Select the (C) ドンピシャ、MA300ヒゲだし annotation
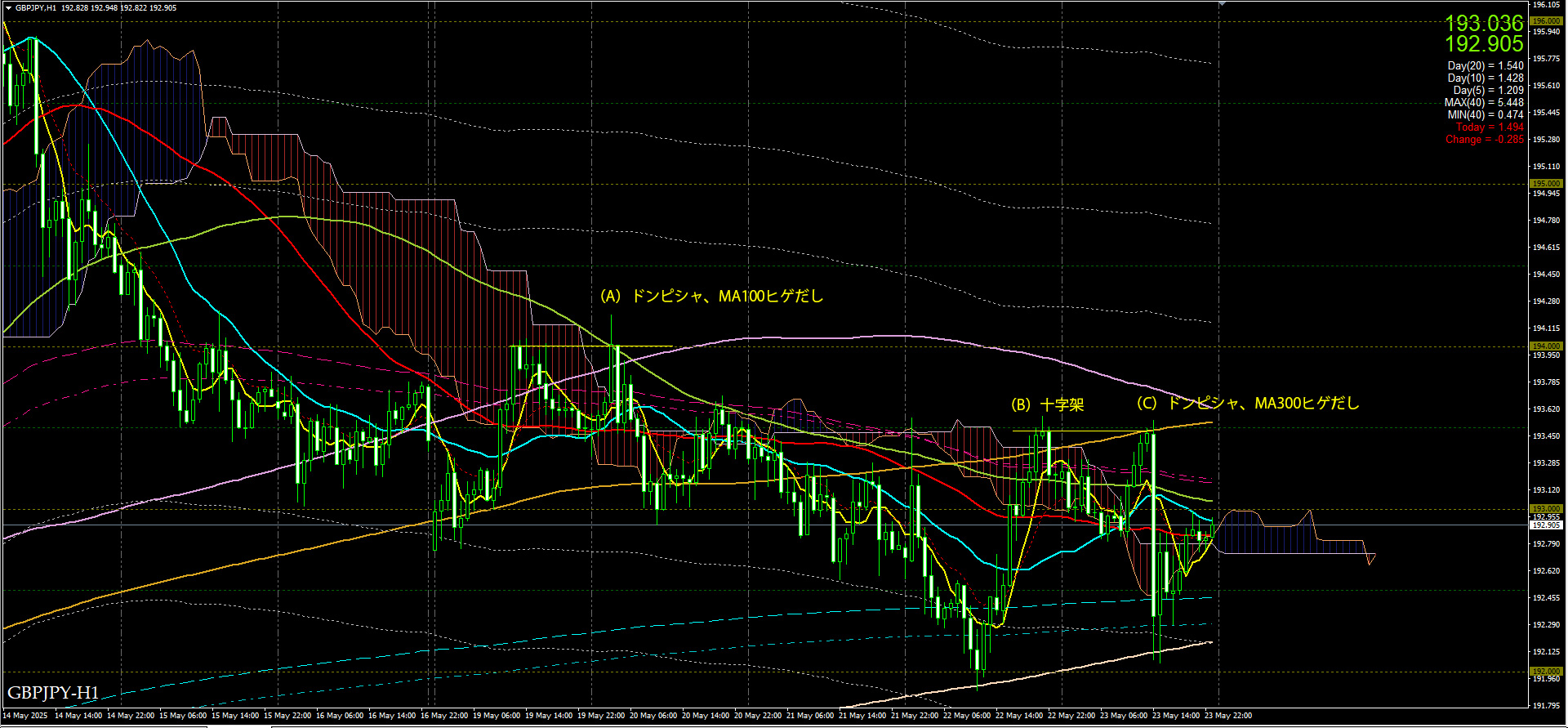This screenshot has width=1568, height=728. (x=1248, y=403)
